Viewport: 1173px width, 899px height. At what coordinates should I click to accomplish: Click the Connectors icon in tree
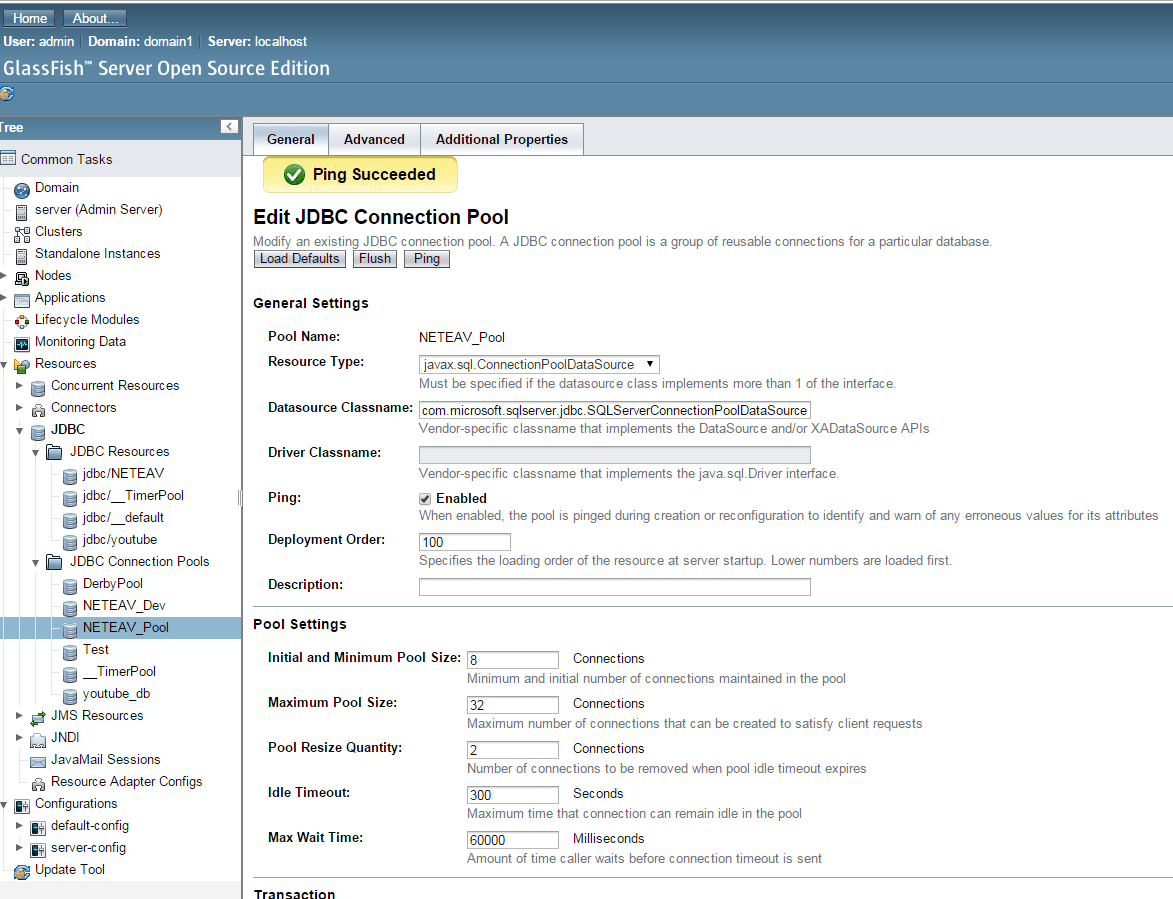pyautogui.click(x=38, y=410)
